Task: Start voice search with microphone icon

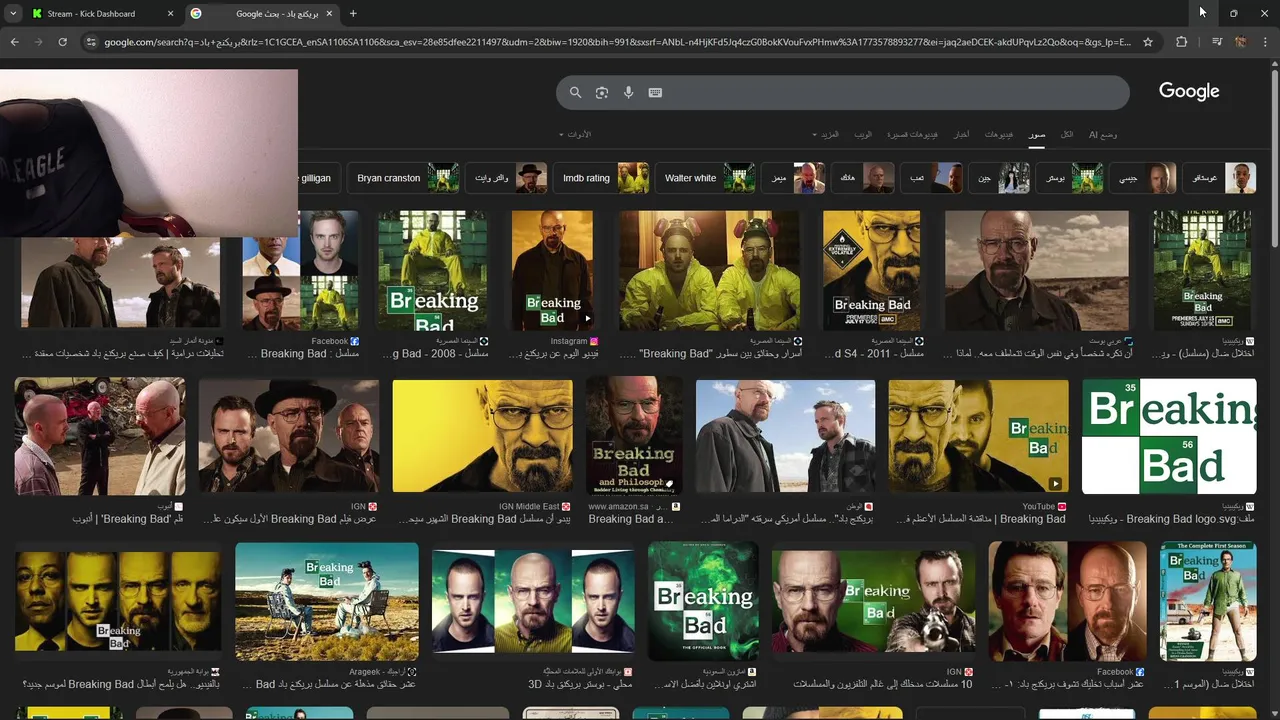Action: click(628, 92)
